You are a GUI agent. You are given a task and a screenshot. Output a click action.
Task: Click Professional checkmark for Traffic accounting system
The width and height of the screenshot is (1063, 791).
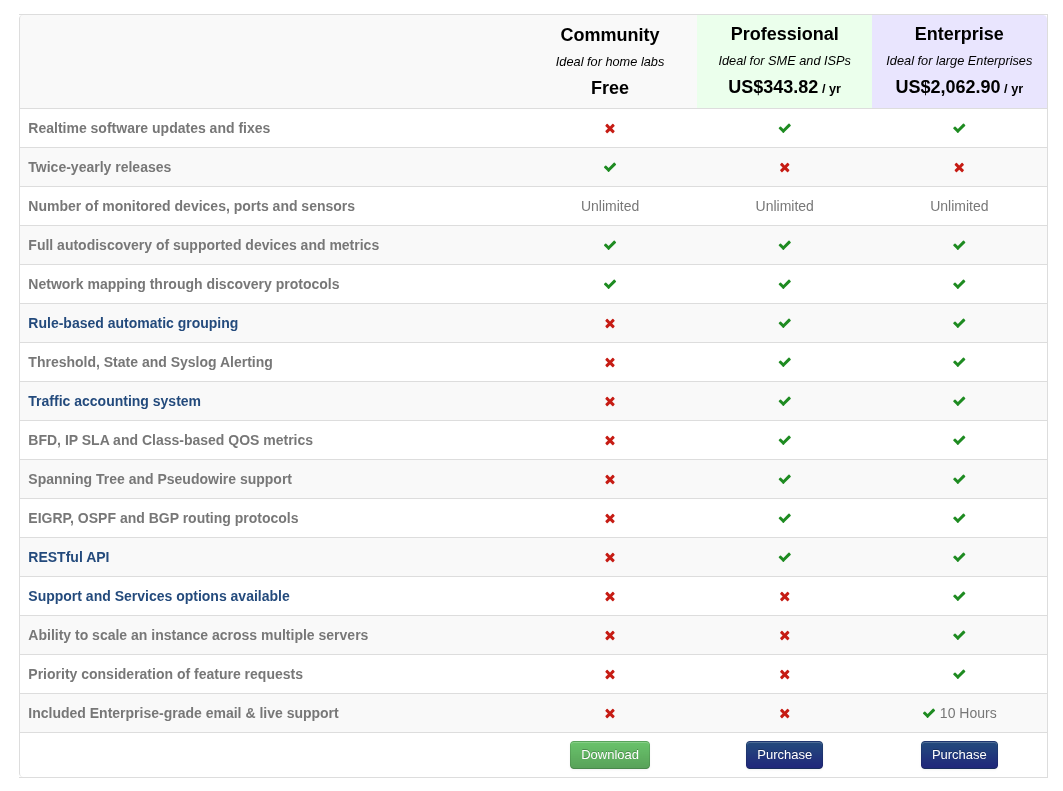(x=785, y=401)
